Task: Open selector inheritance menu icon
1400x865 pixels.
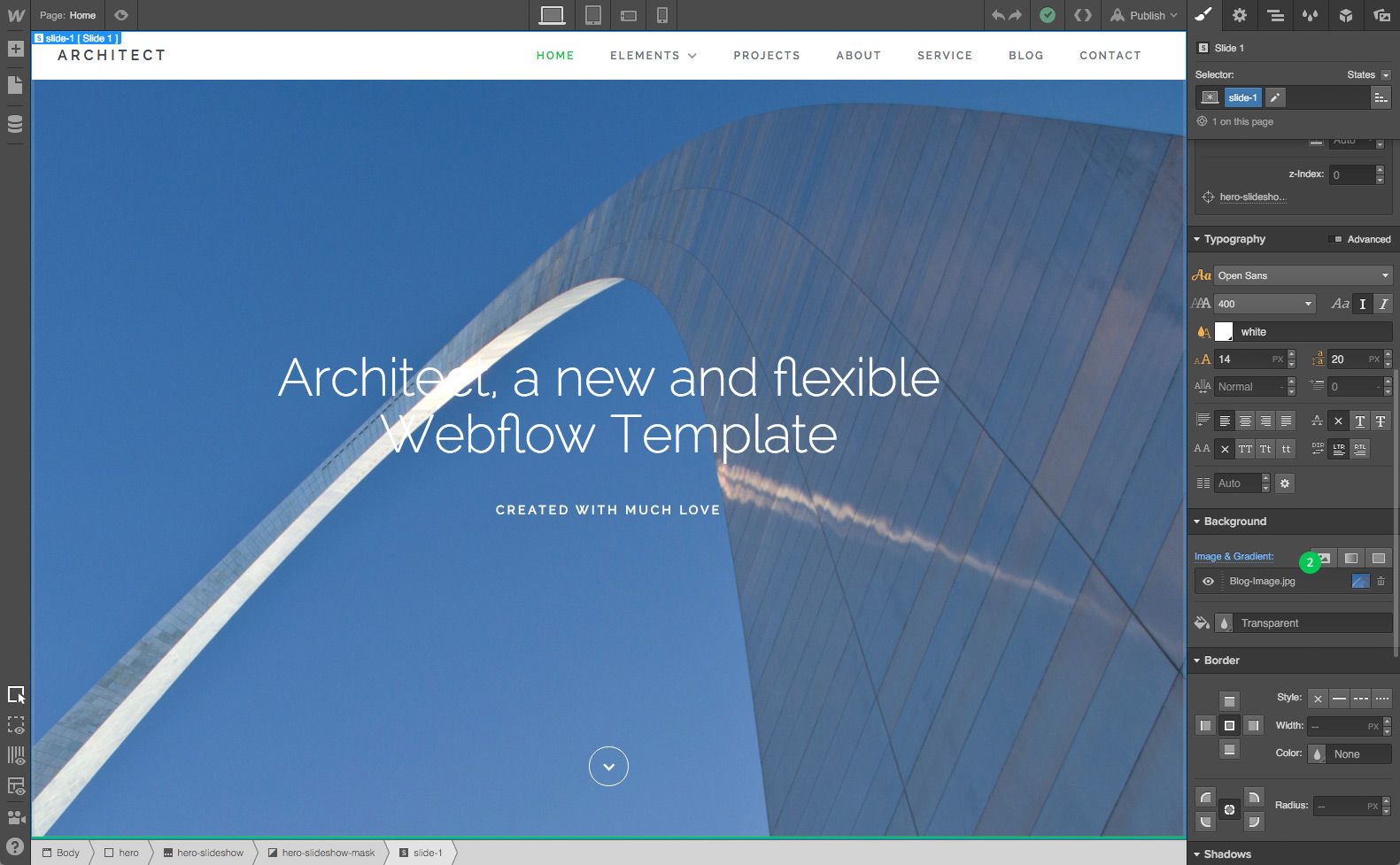Action: (x=1381, y=97)
